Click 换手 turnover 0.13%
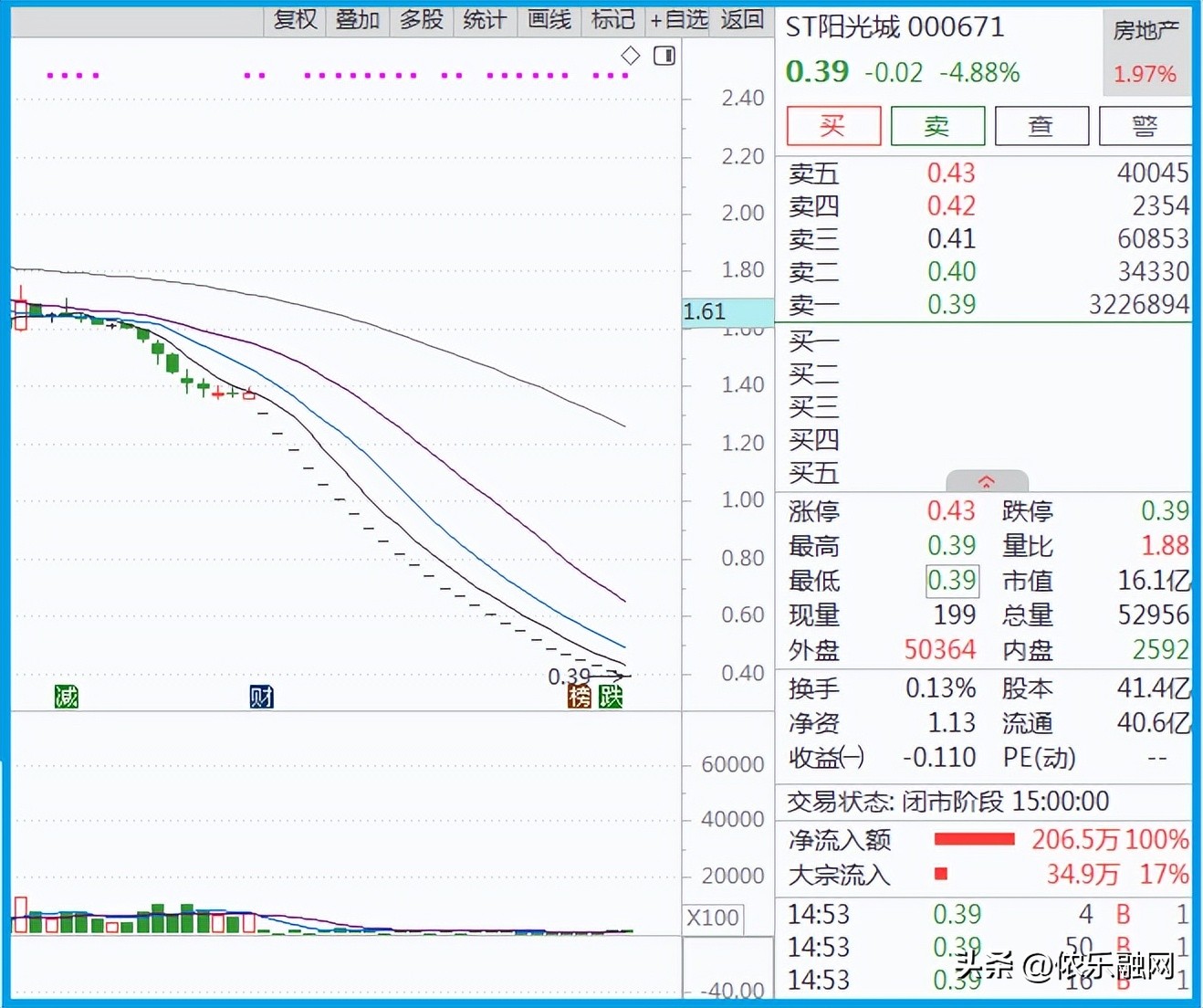This screenshot has width=1203, height=1008. click(x=940, y=688)
